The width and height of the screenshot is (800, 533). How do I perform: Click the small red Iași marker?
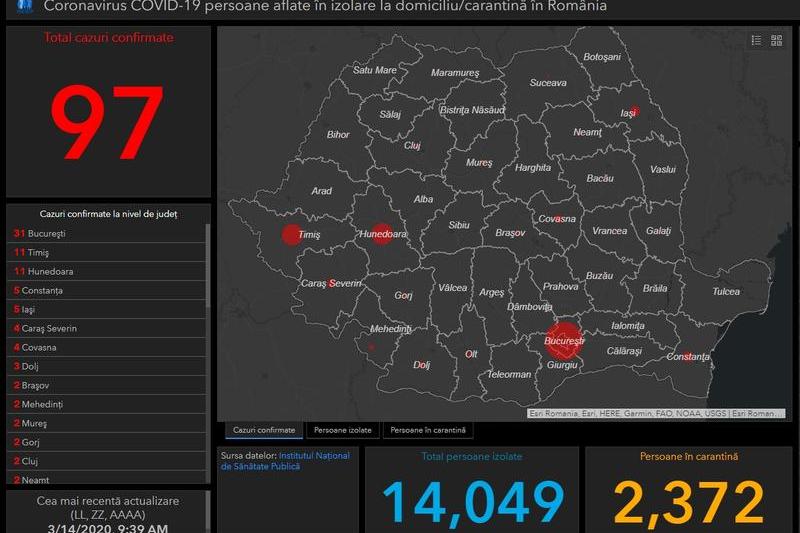pos(634,112)
